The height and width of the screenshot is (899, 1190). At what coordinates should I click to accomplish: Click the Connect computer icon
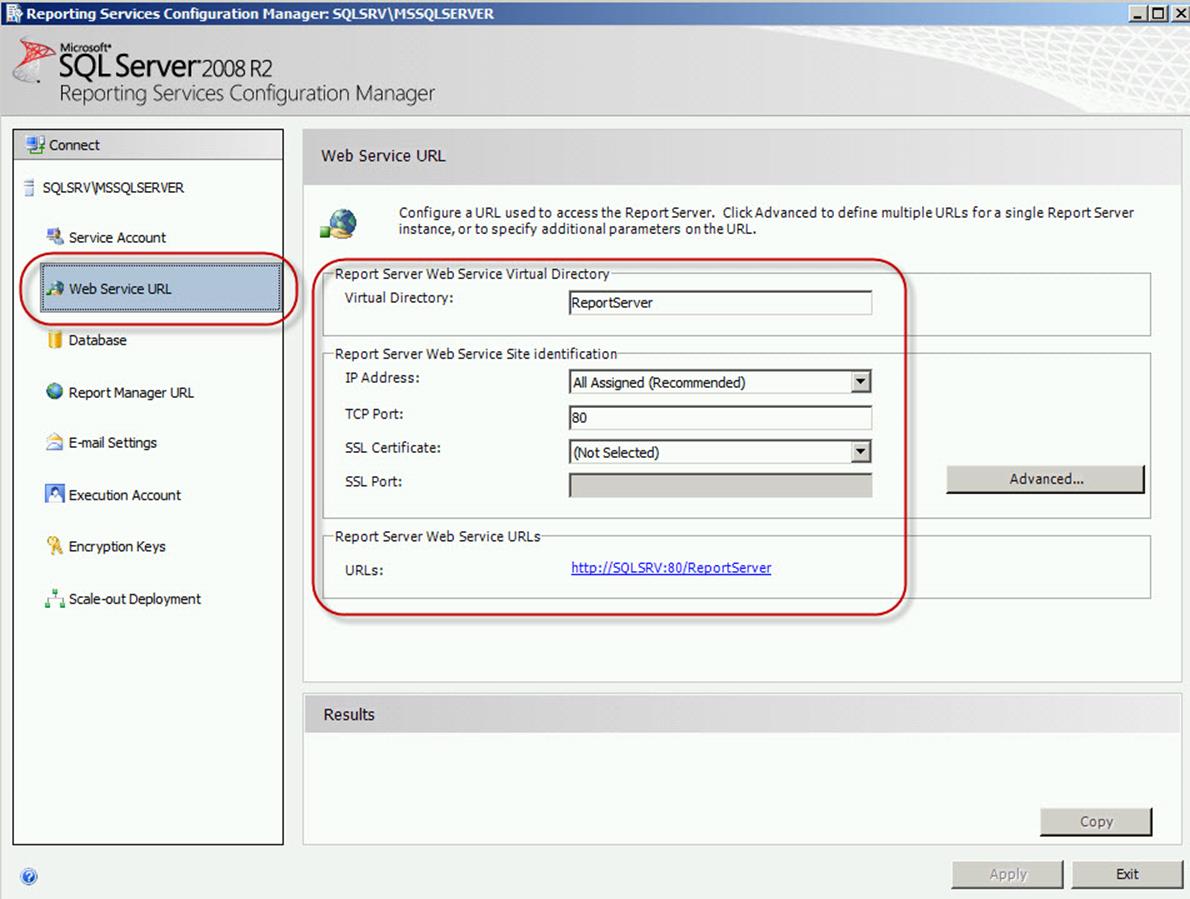coord(35,144)
